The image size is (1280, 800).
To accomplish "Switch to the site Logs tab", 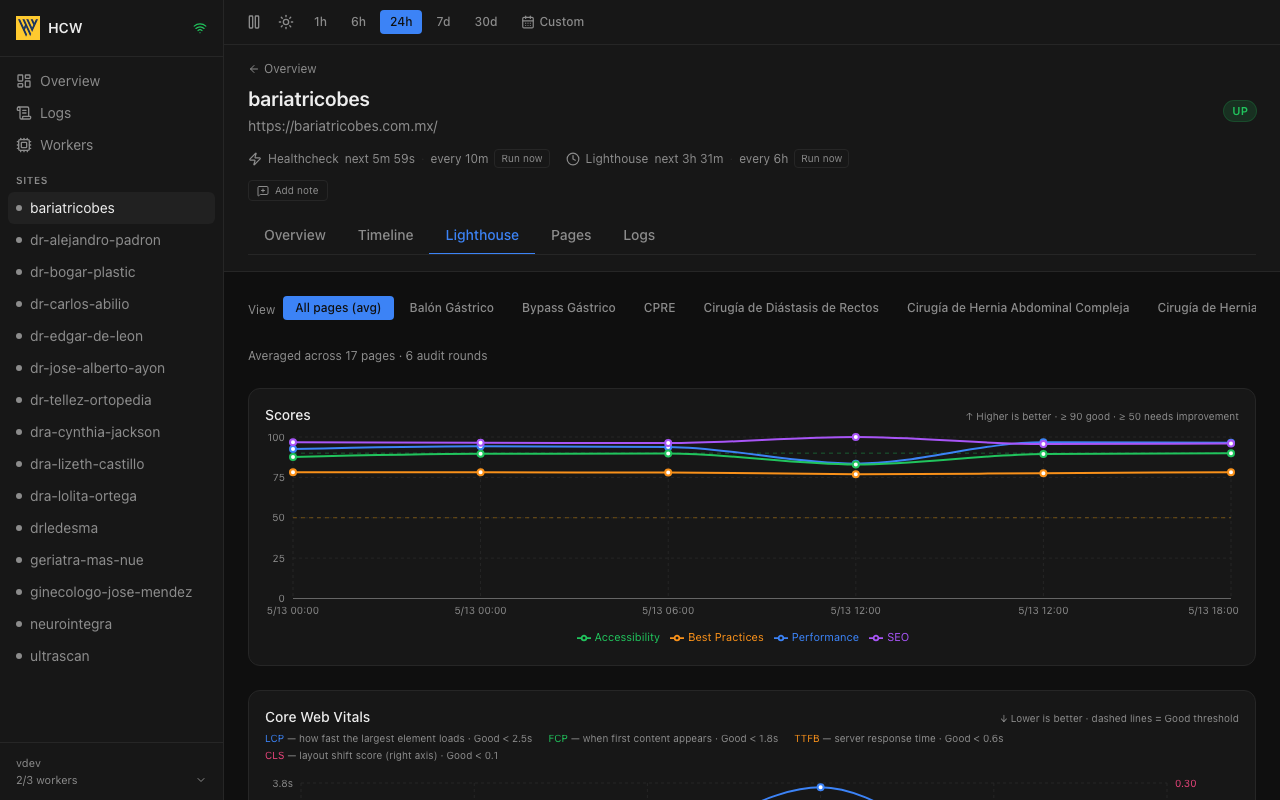I will coord(639,235).
